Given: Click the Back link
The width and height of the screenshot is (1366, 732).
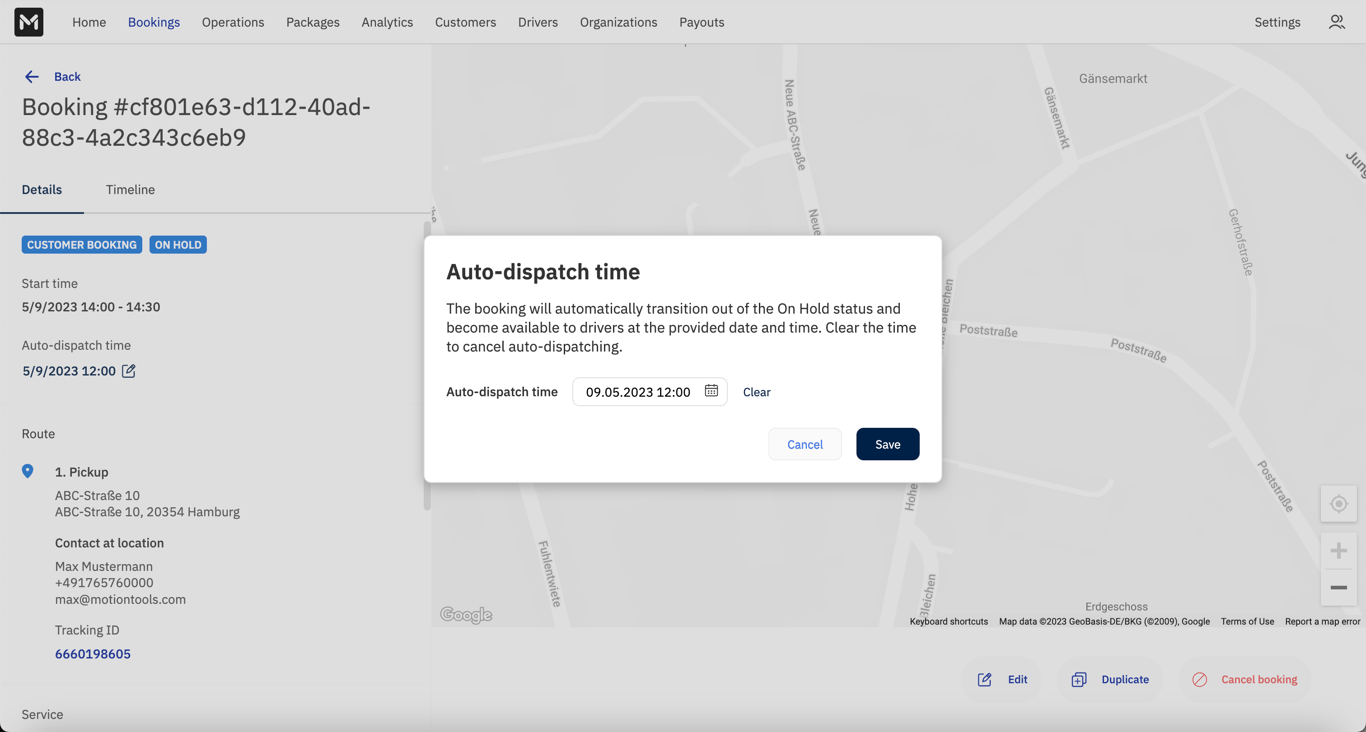Looking at the screenshot, I should coord(67,77).
